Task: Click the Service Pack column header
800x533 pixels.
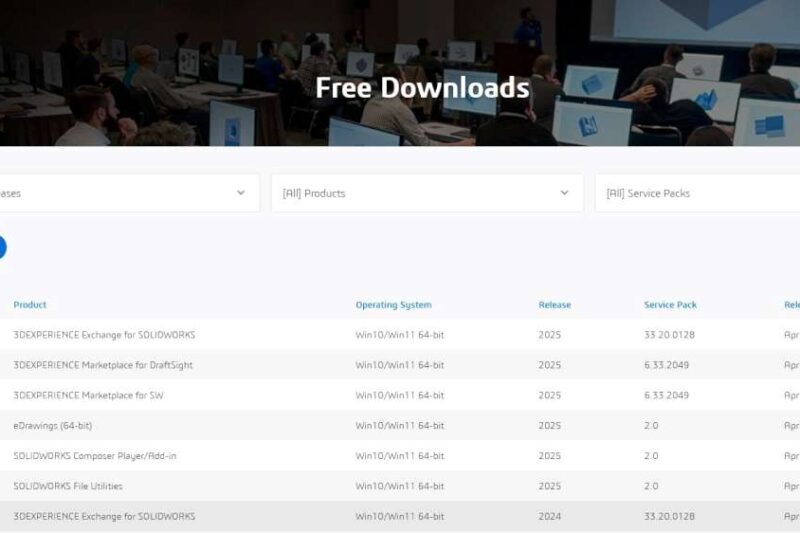Action: pos(670,304)
